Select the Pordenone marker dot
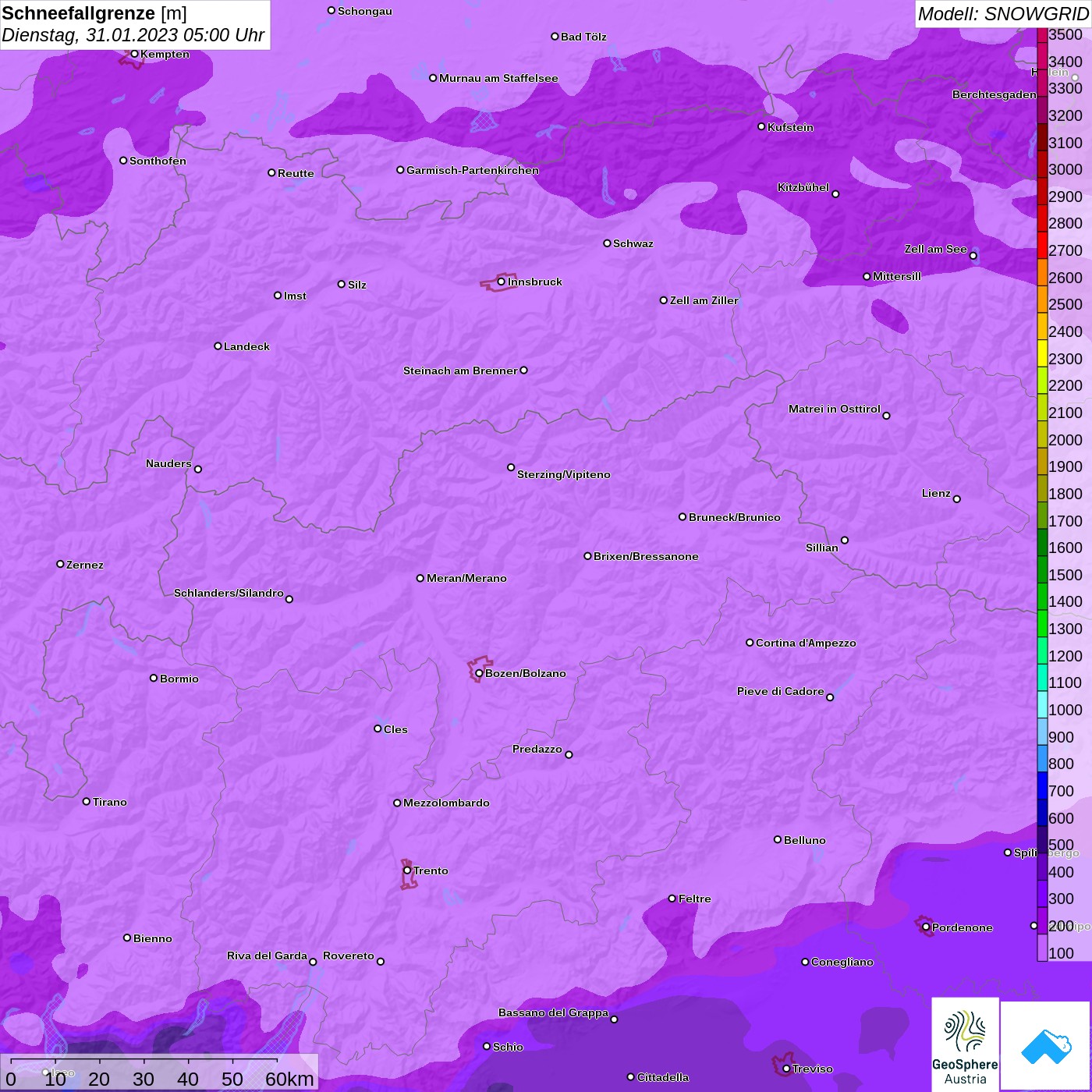The image size is (1092, 1092). point(926,927)
